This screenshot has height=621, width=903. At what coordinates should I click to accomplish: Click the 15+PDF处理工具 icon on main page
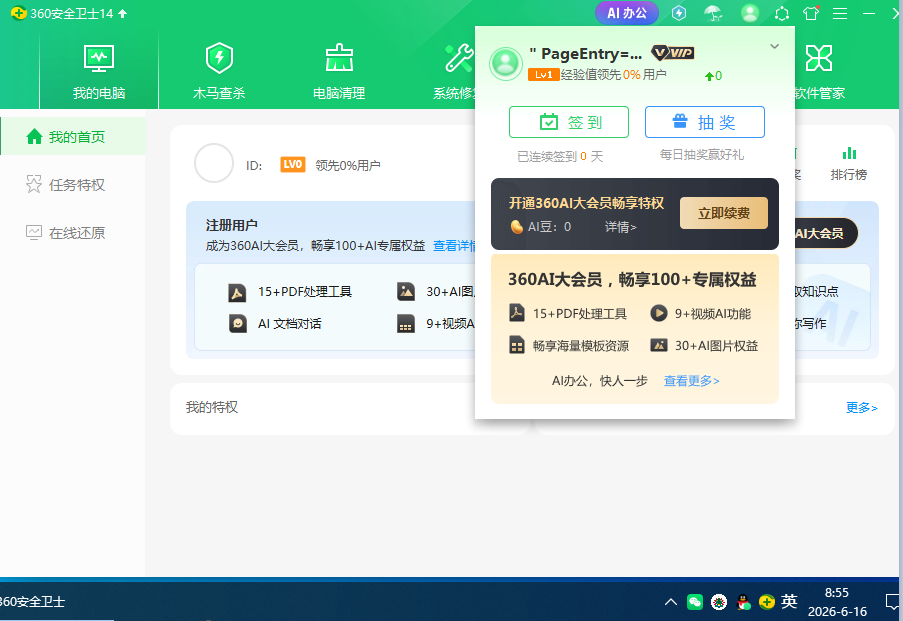[237, 293]
